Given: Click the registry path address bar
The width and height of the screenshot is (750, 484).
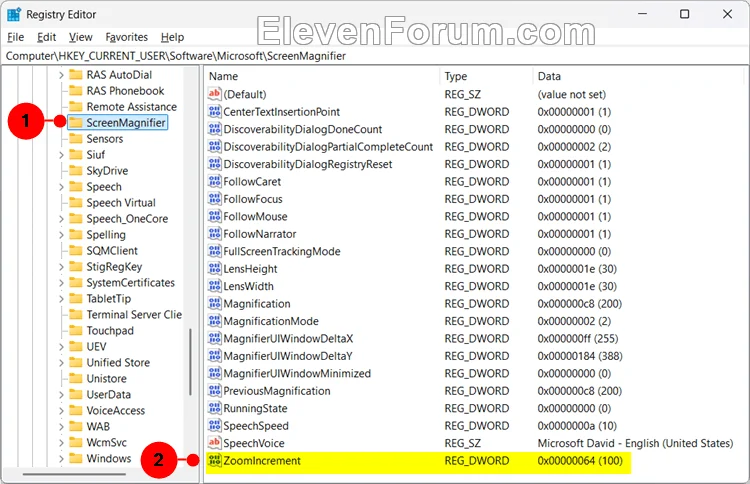Looking at the screenshot, I should click(375, 56).
